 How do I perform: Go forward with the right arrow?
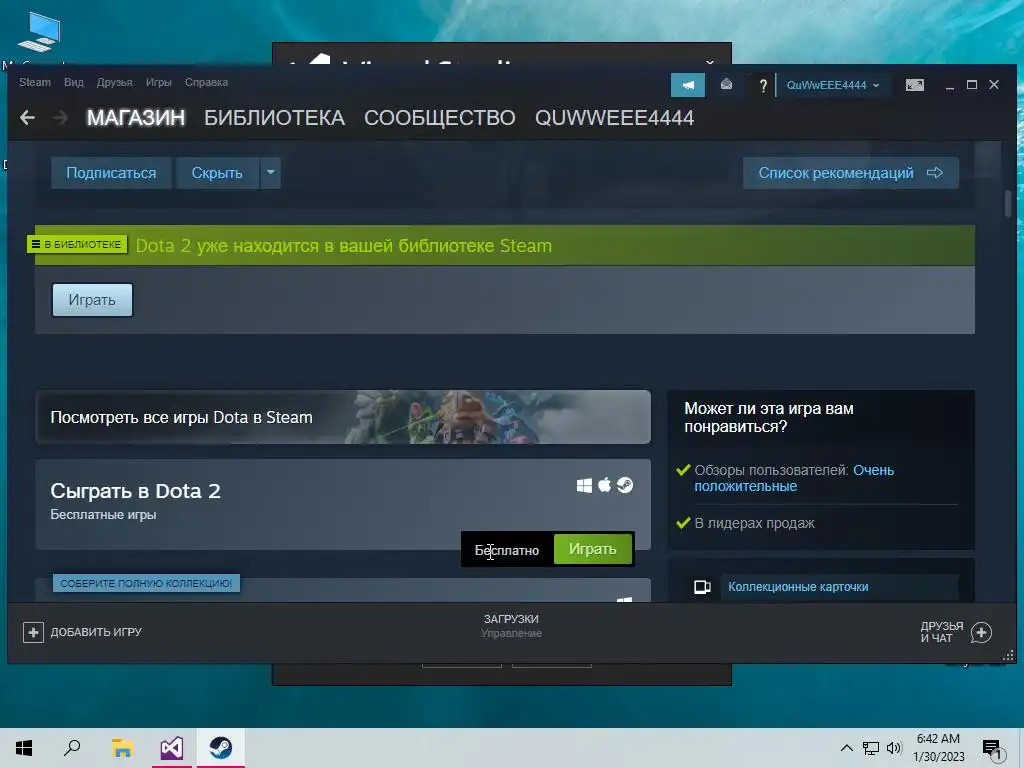coord(60,118)
